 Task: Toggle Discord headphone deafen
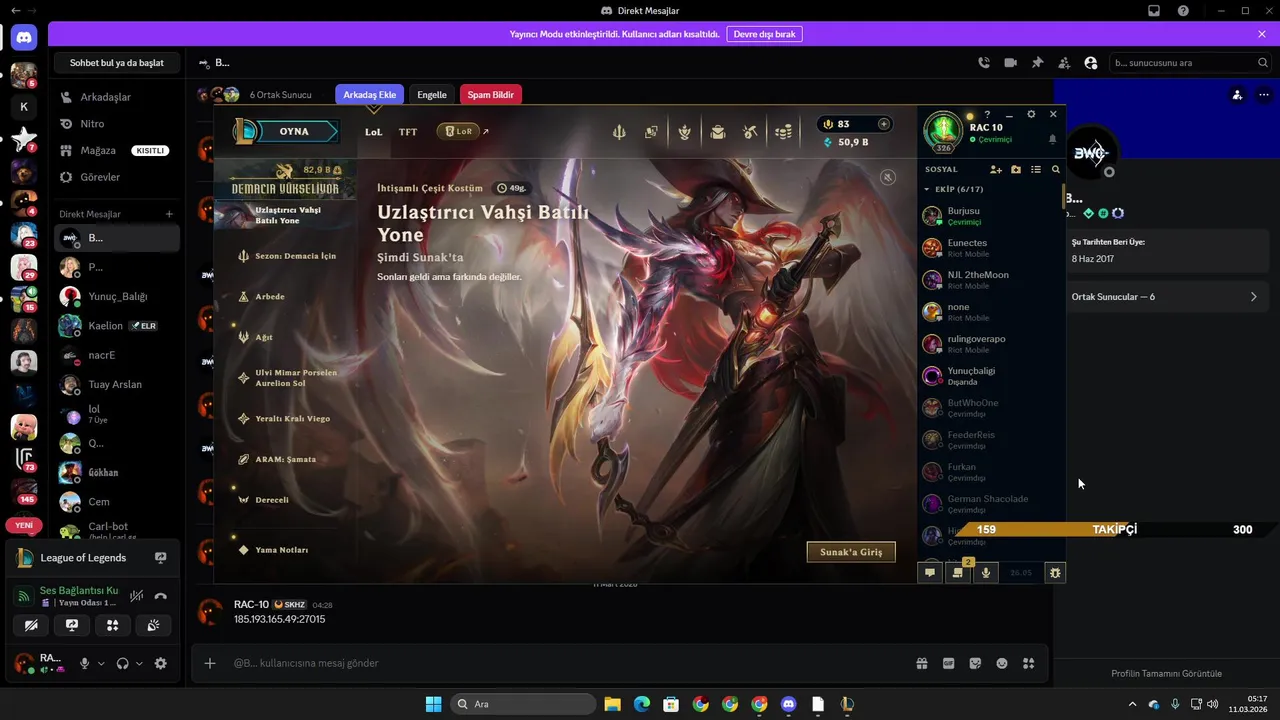point(122,663)
